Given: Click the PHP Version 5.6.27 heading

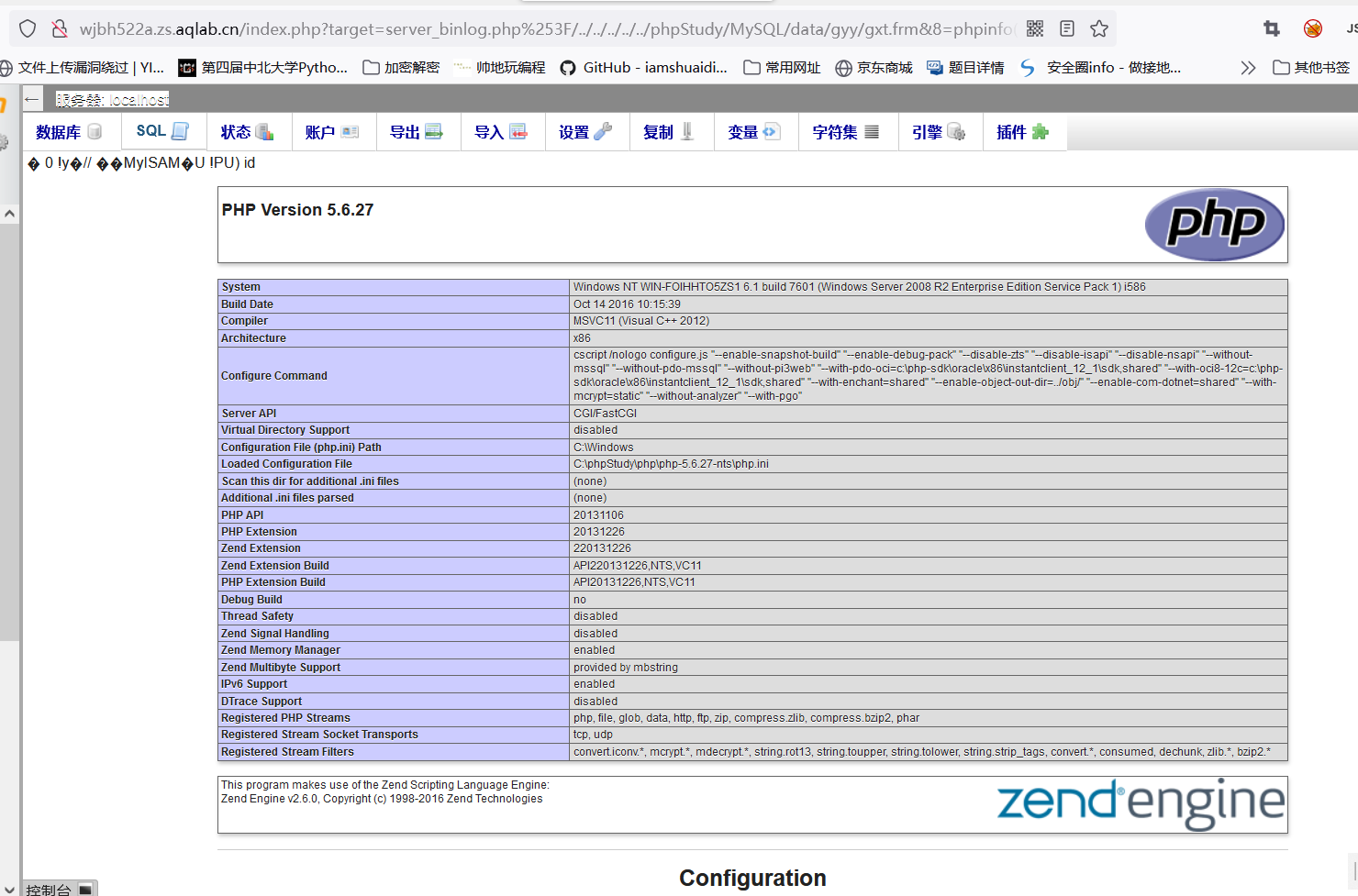Looking at the screenshot, I should pyautogui.click(x=297, y=210).
